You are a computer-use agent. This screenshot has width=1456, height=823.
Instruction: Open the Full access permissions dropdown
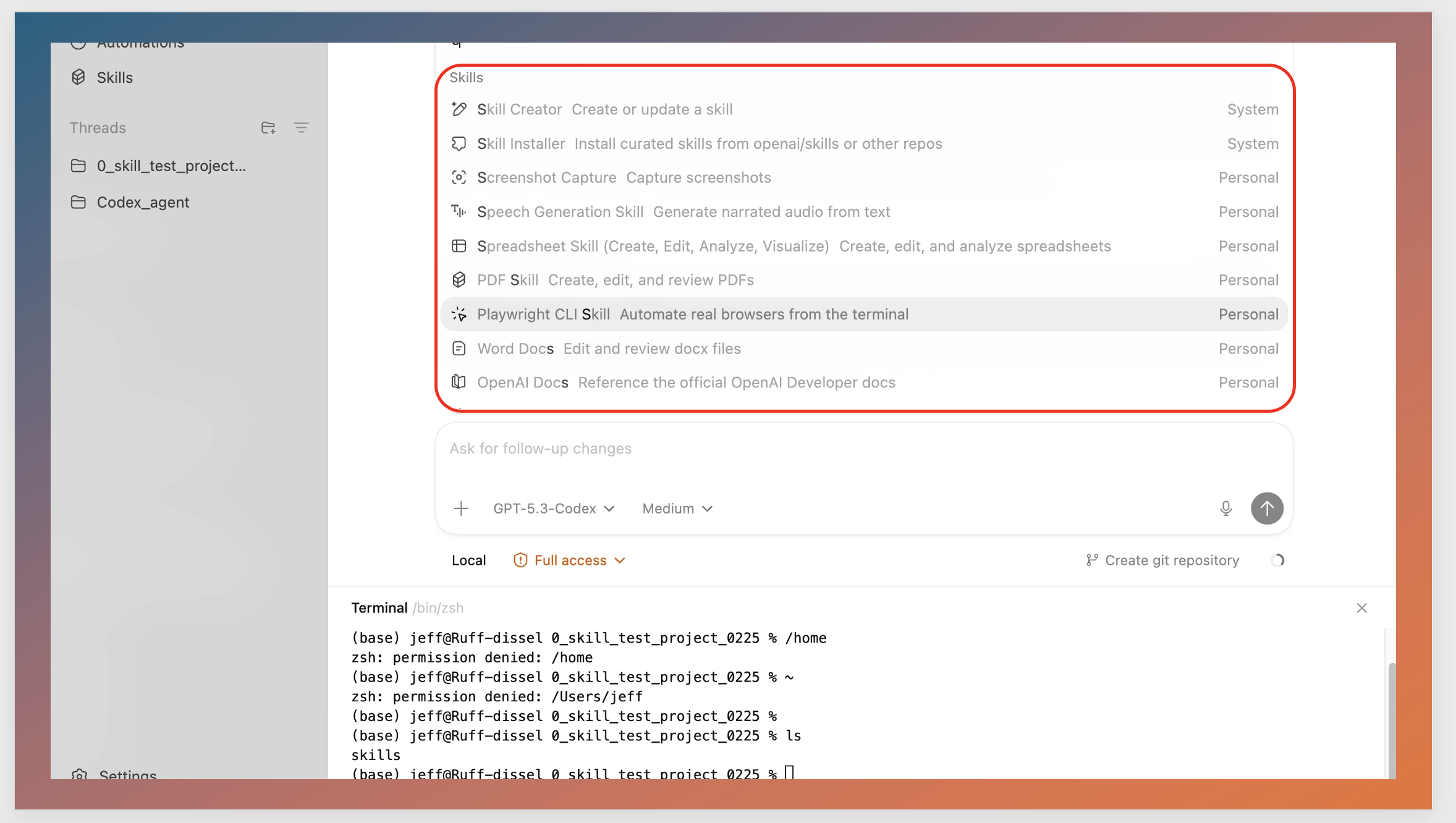(x=570, y=560)
